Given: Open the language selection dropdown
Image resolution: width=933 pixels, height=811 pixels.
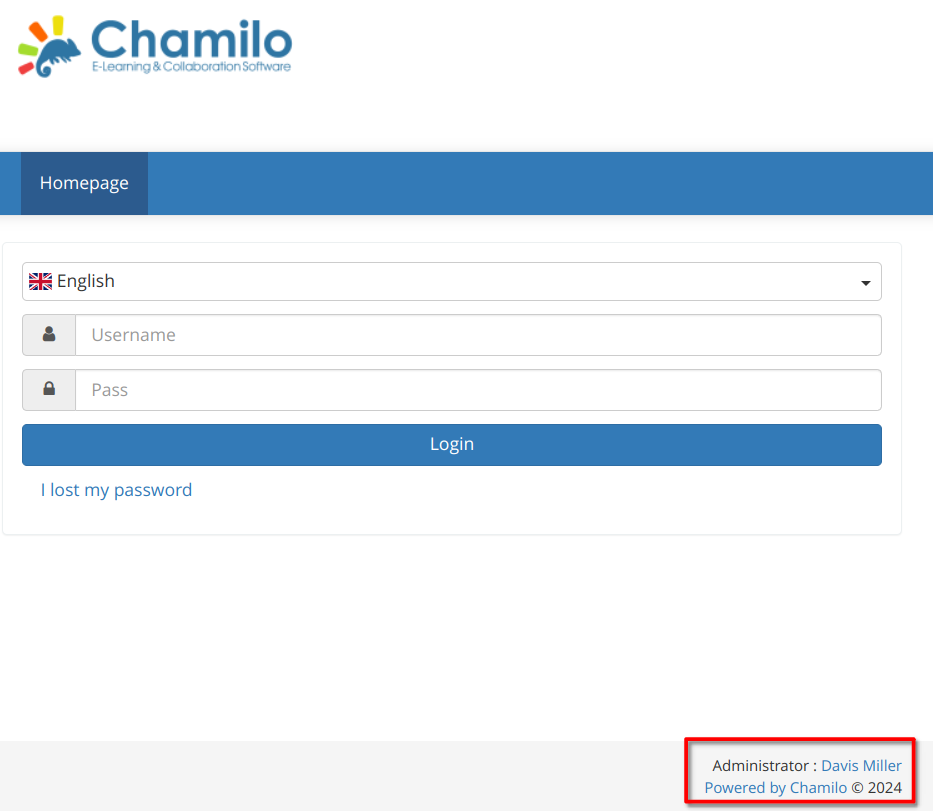Looking at the screenshot, I should tap(452, 281).
